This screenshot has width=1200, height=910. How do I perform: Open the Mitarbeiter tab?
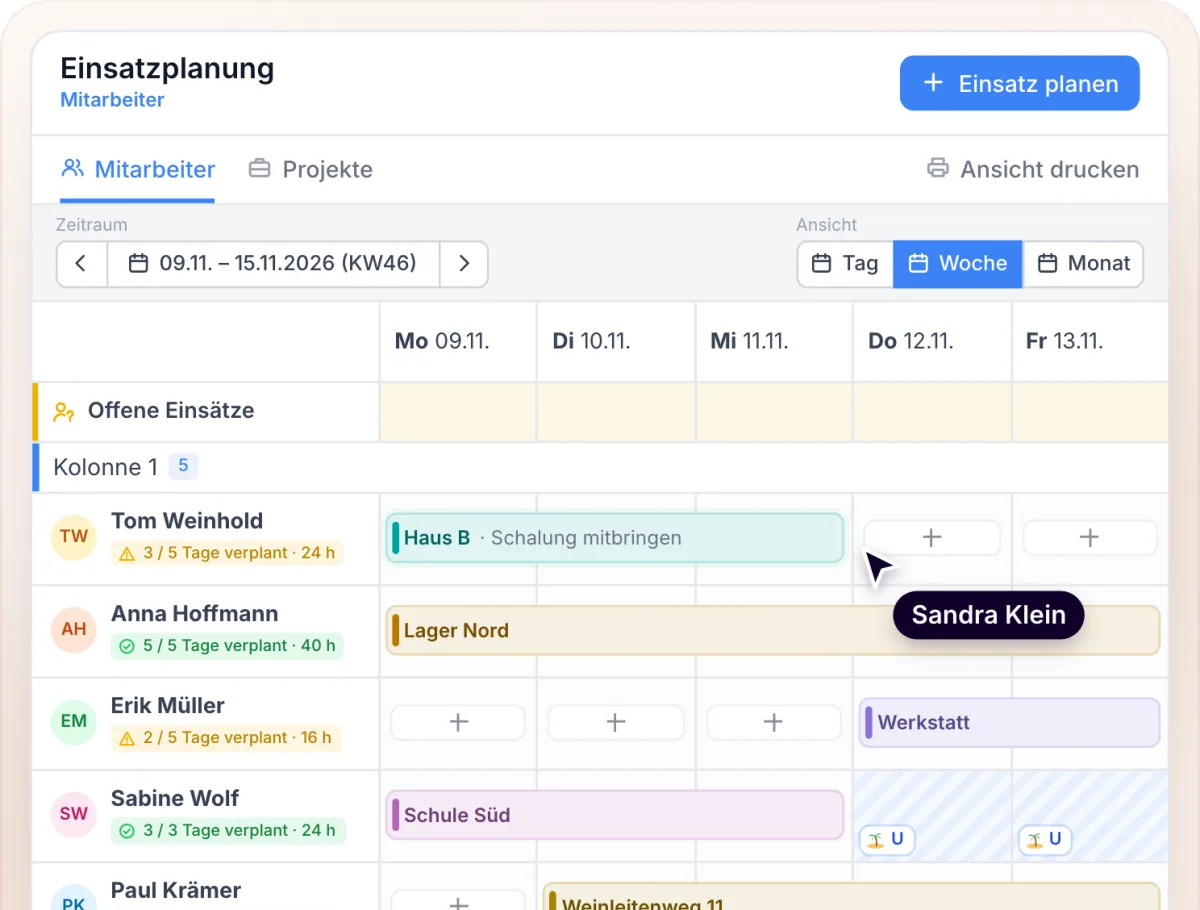coord(138,170)
